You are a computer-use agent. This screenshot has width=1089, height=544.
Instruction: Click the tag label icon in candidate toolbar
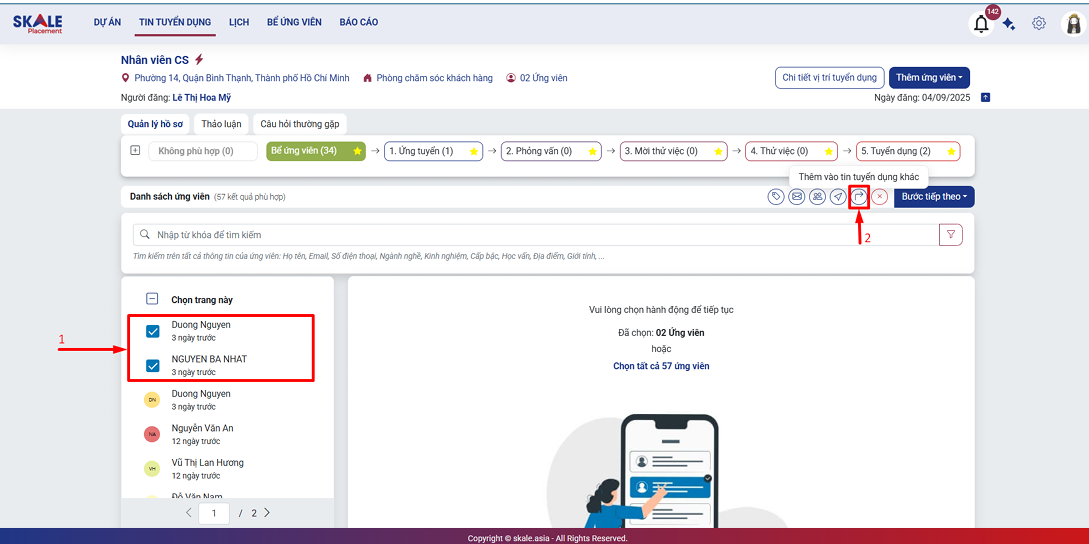[x=776, y=197]
